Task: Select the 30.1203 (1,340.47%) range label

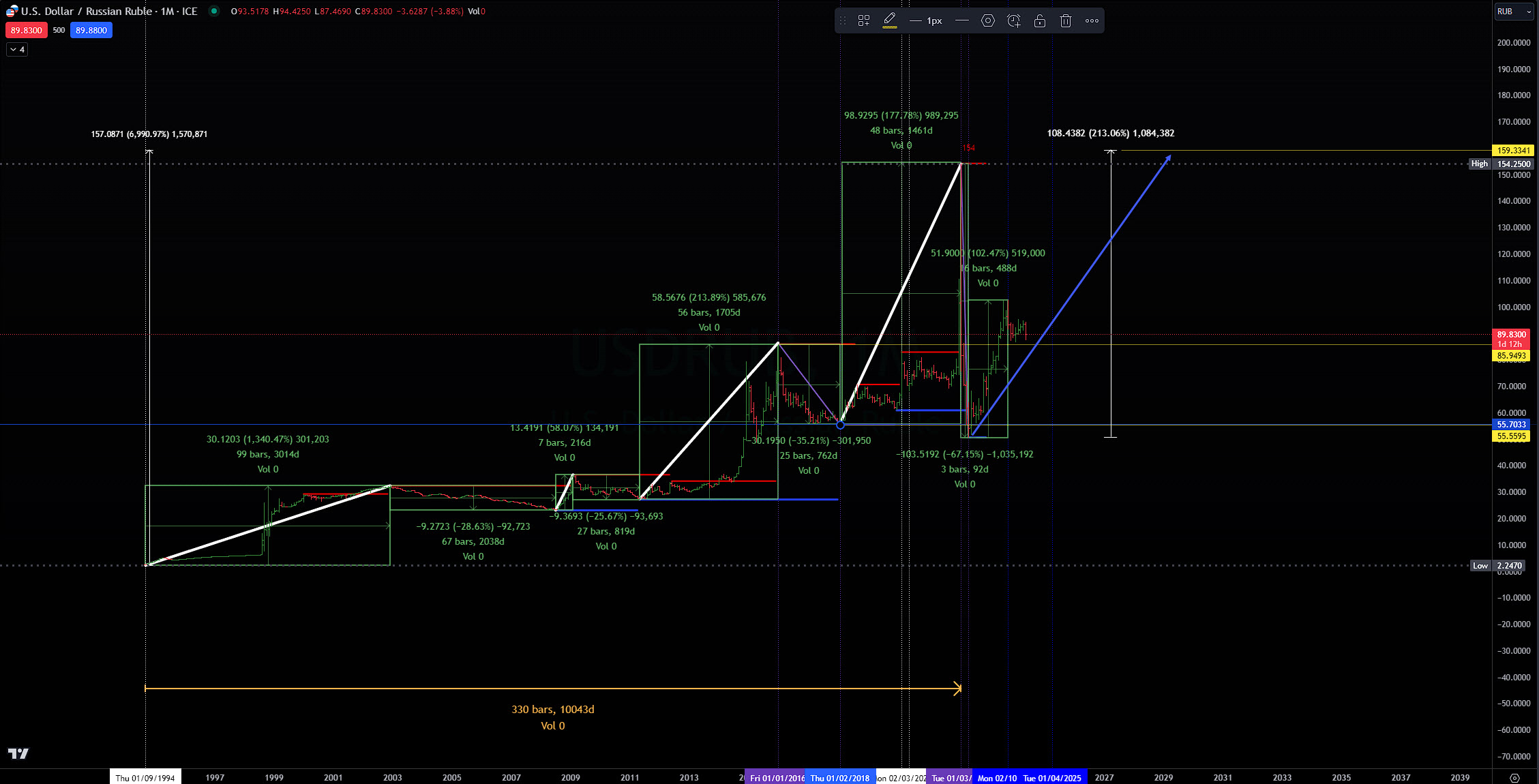Action: [267, 439]
